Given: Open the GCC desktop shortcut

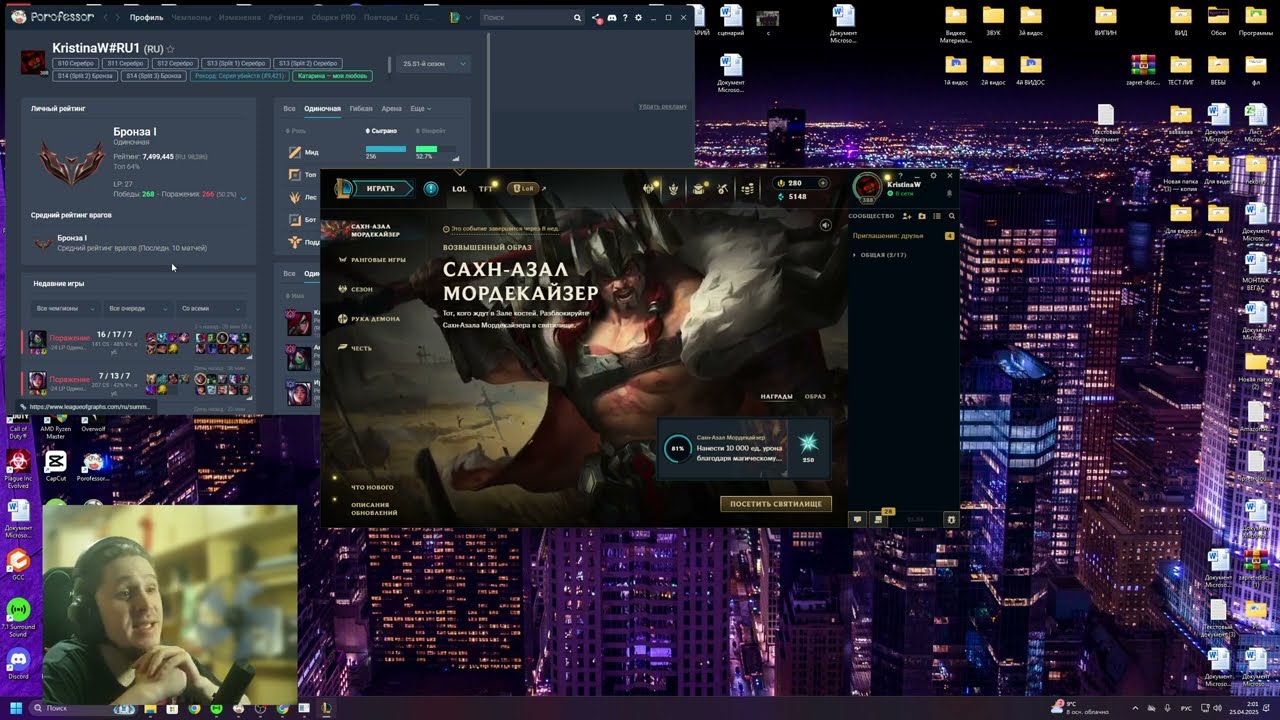Looking at the screenshot, I should coord(18,564).
